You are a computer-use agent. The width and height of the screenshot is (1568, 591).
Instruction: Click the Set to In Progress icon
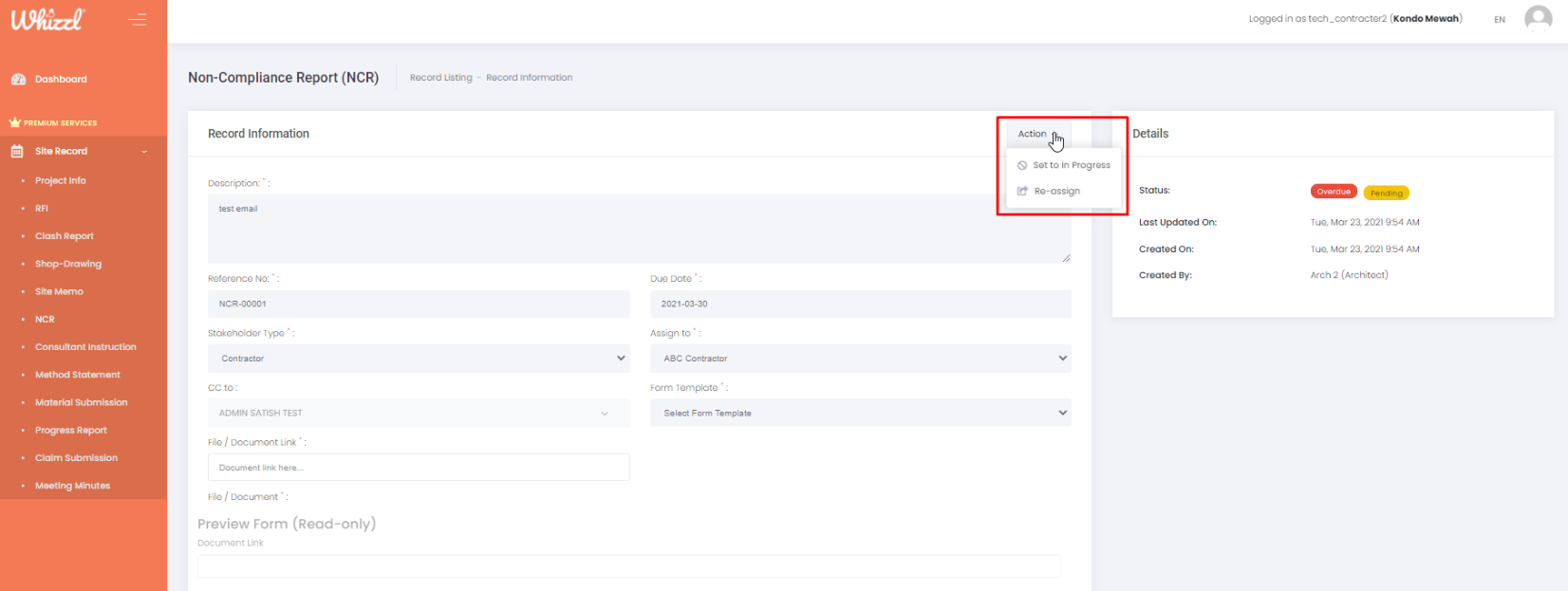click(x=1022, y=166)
